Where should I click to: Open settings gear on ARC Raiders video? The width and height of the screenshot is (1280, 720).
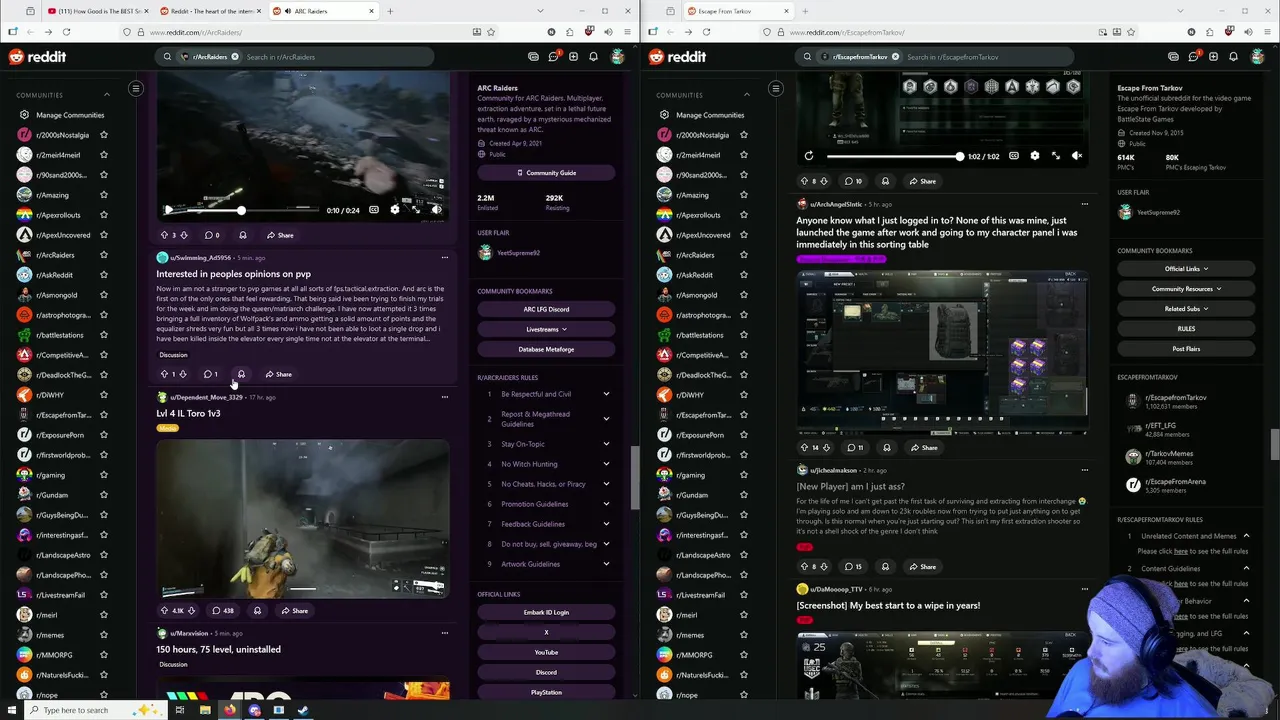coord(394,210)
